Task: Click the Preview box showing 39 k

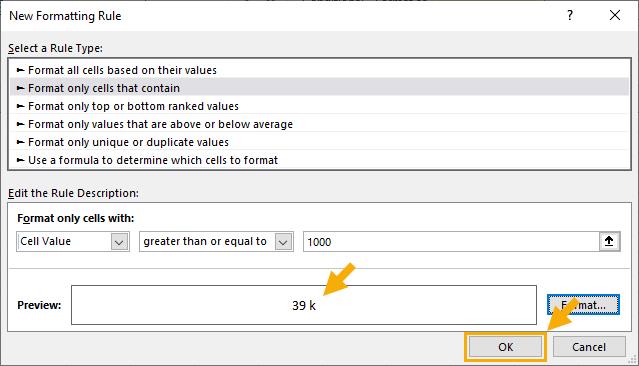Action: pyautogui.click(x=304, y=305)
